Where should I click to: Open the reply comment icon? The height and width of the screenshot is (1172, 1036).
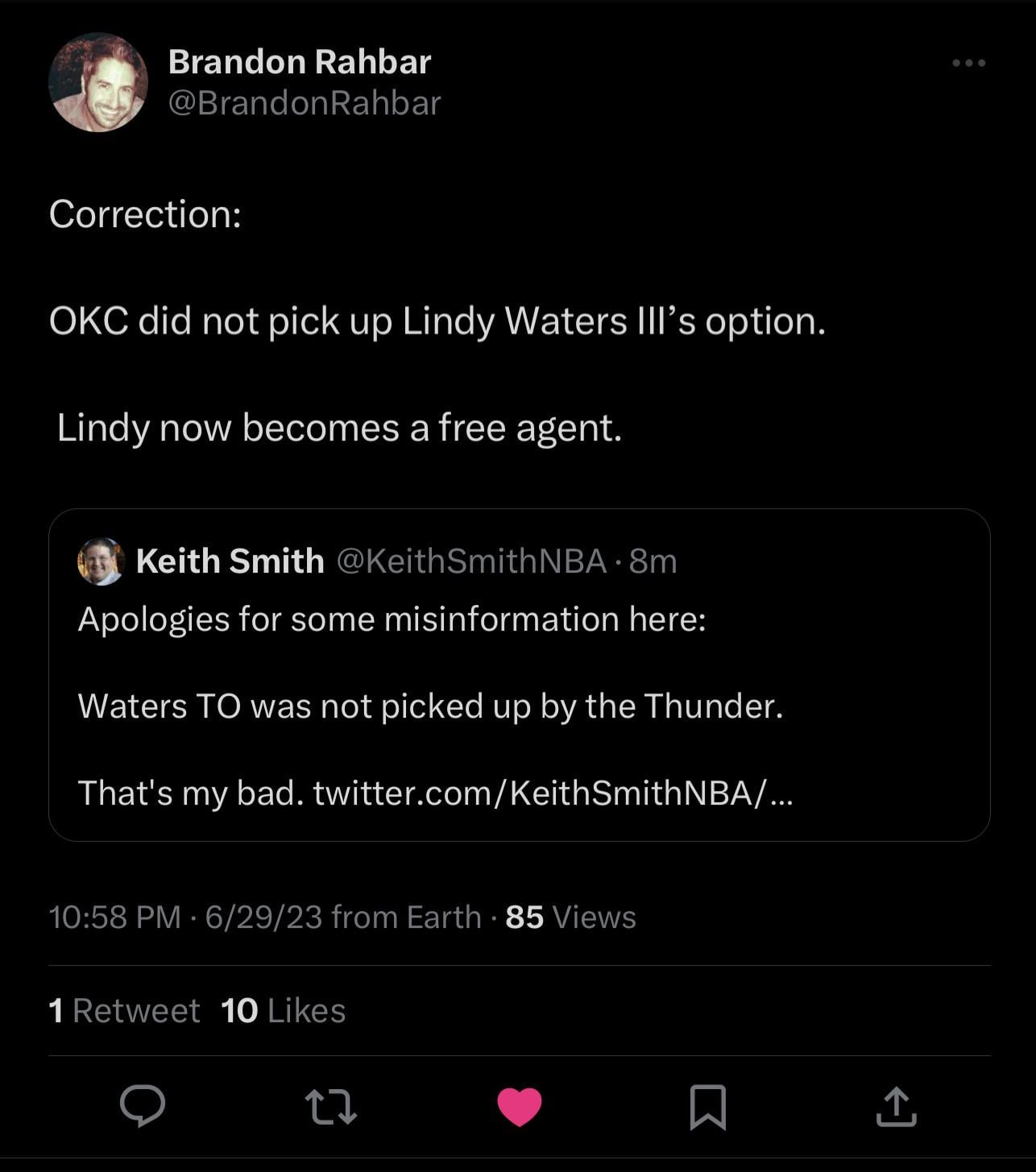[143, 1106]
